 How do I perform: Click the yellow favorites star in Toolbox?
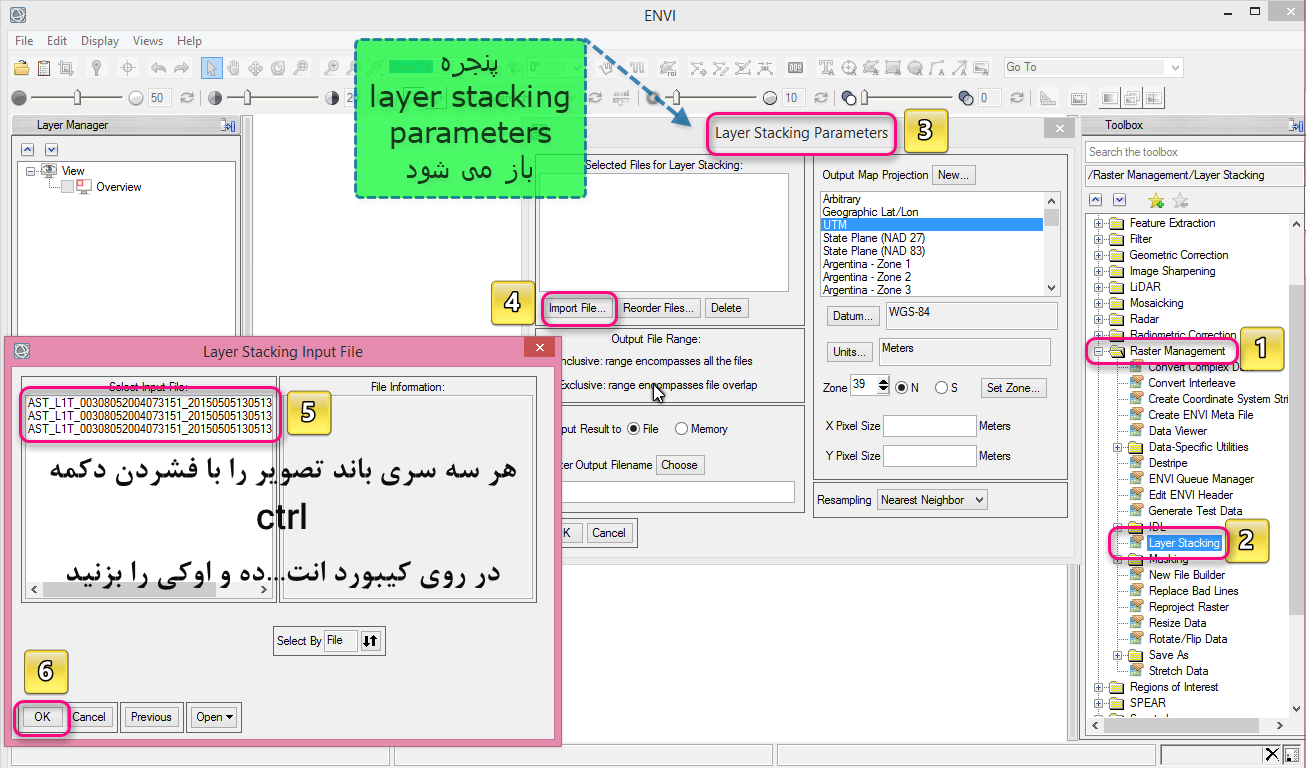pos(1156,200)
